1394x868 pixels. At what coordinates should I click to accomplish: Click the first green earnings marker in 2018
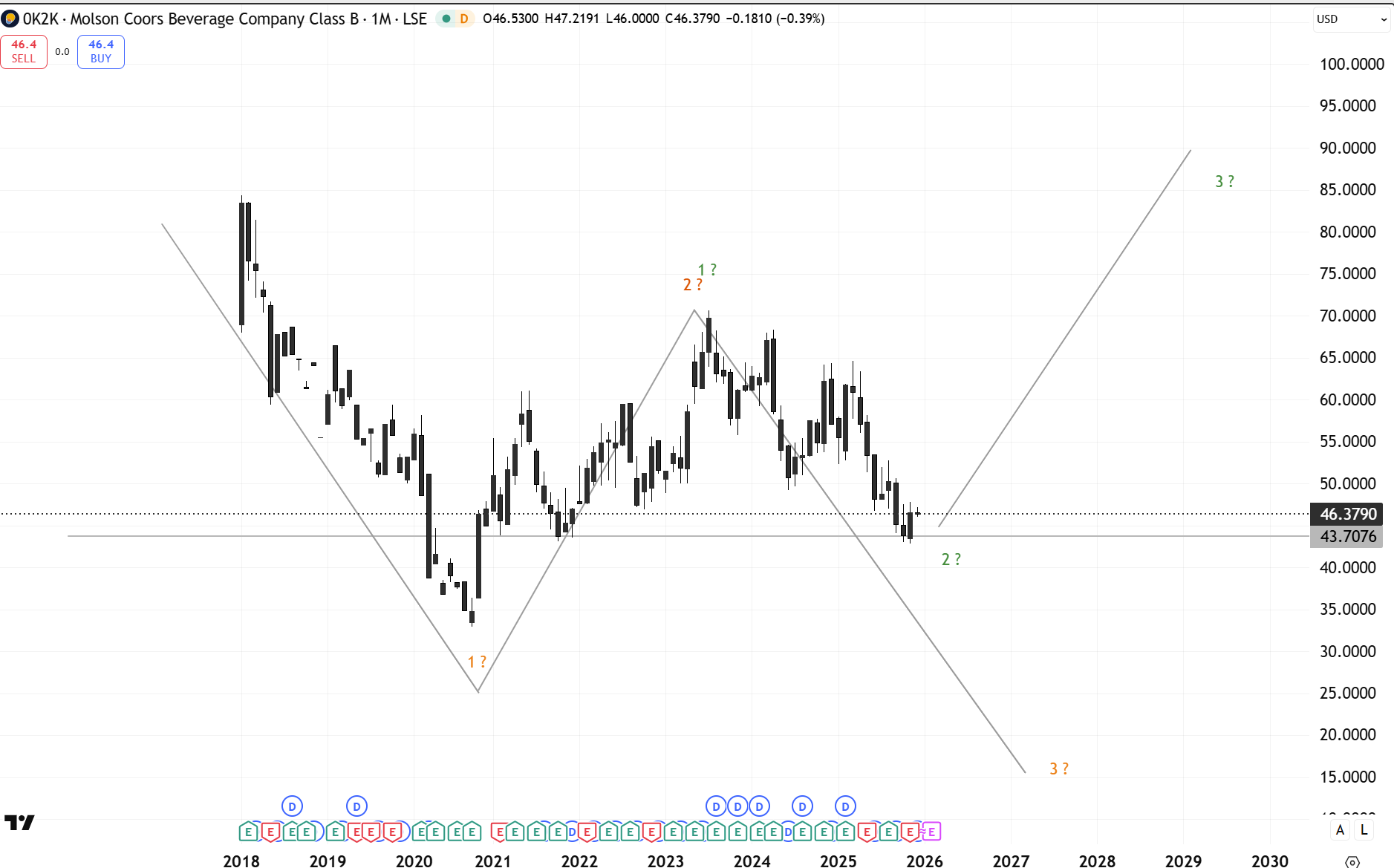[249, 832]
